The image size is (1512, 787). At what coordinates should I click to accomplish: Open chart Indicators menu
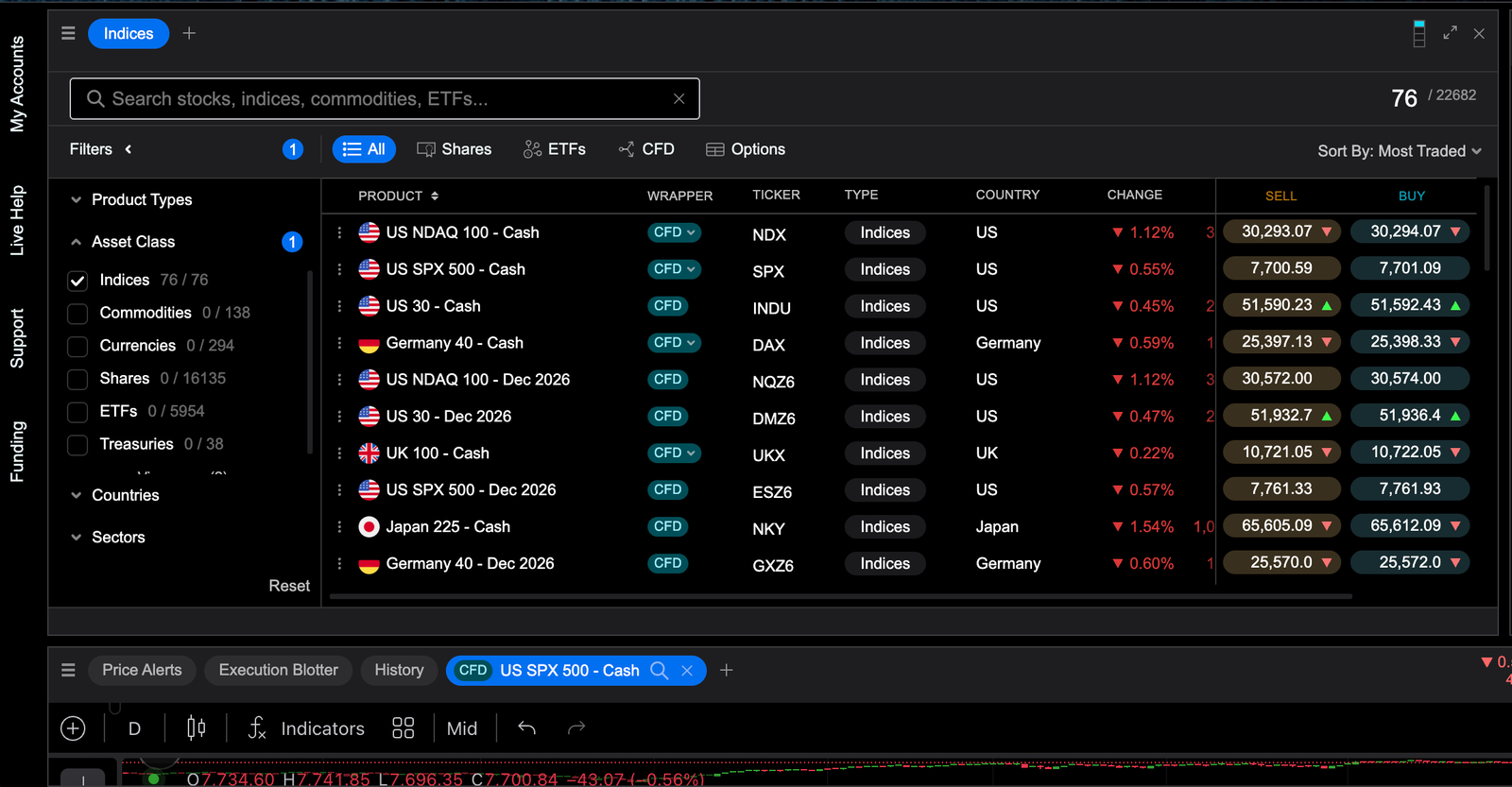point(306,728)
